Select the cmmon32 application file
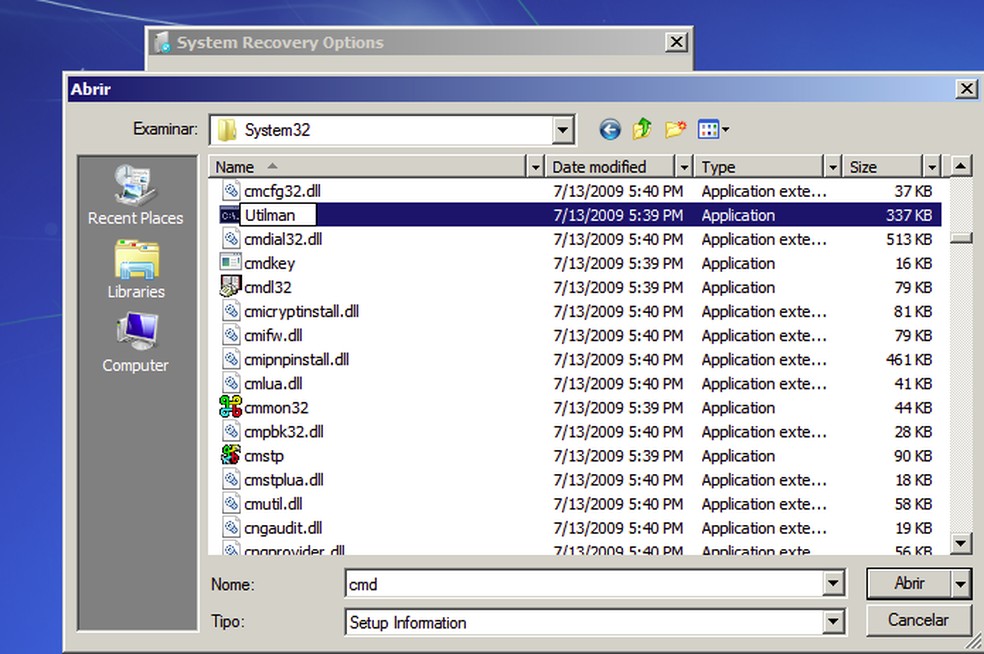 pos(276,408)
